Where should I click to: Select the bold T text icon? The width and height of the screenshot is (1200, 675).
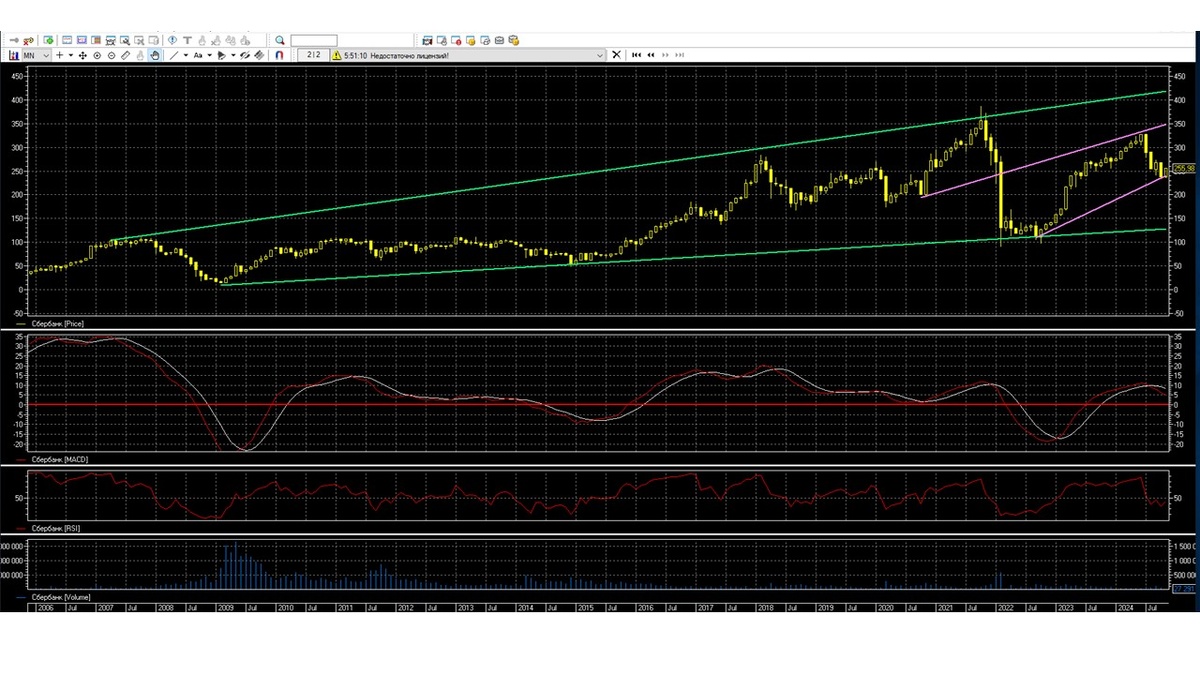tap(187, 40)
